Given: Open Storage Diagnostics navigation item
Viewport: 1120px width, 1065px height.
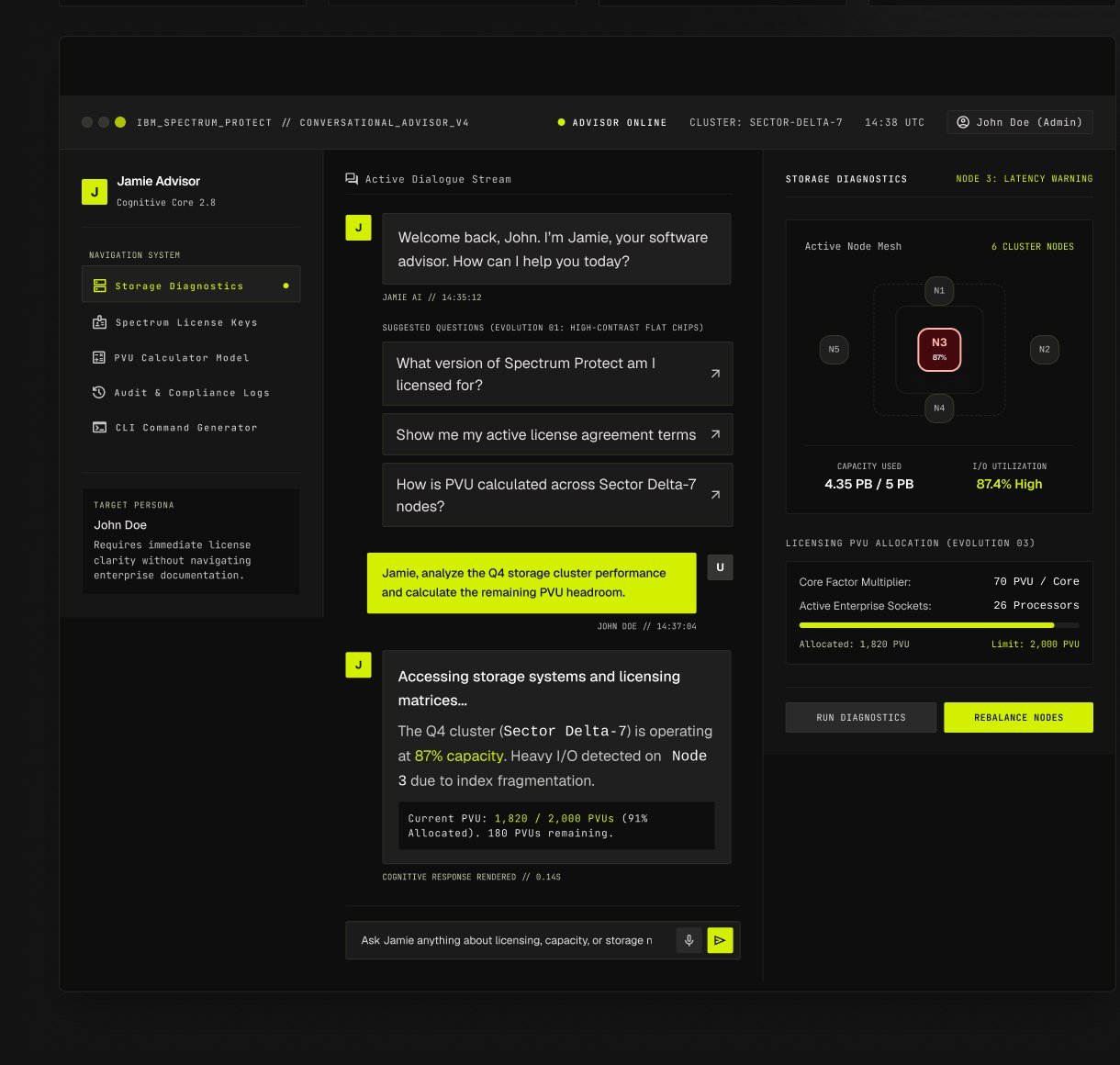Looking at the screenshot, I should click(191, 286).
